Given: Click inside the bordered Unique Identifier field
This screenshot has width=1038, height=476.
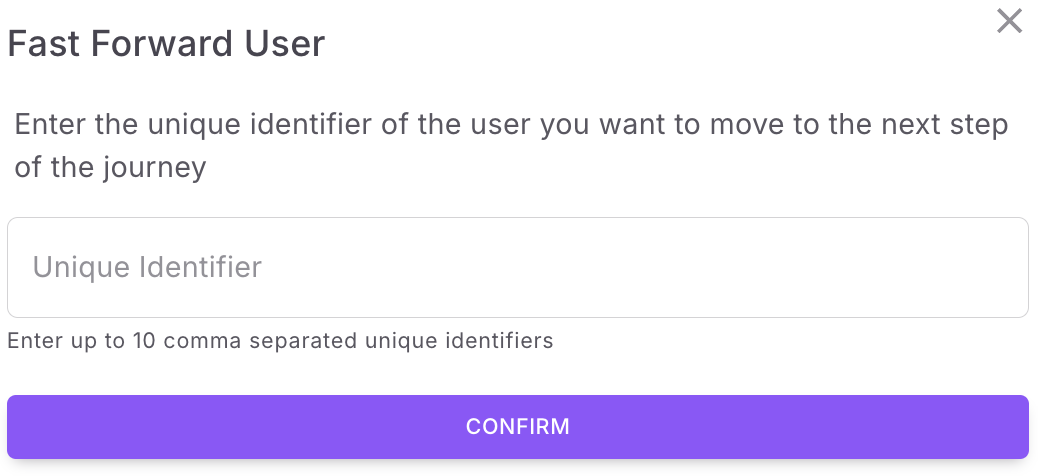Looking at the screenshot, I should tap(518, 267).
